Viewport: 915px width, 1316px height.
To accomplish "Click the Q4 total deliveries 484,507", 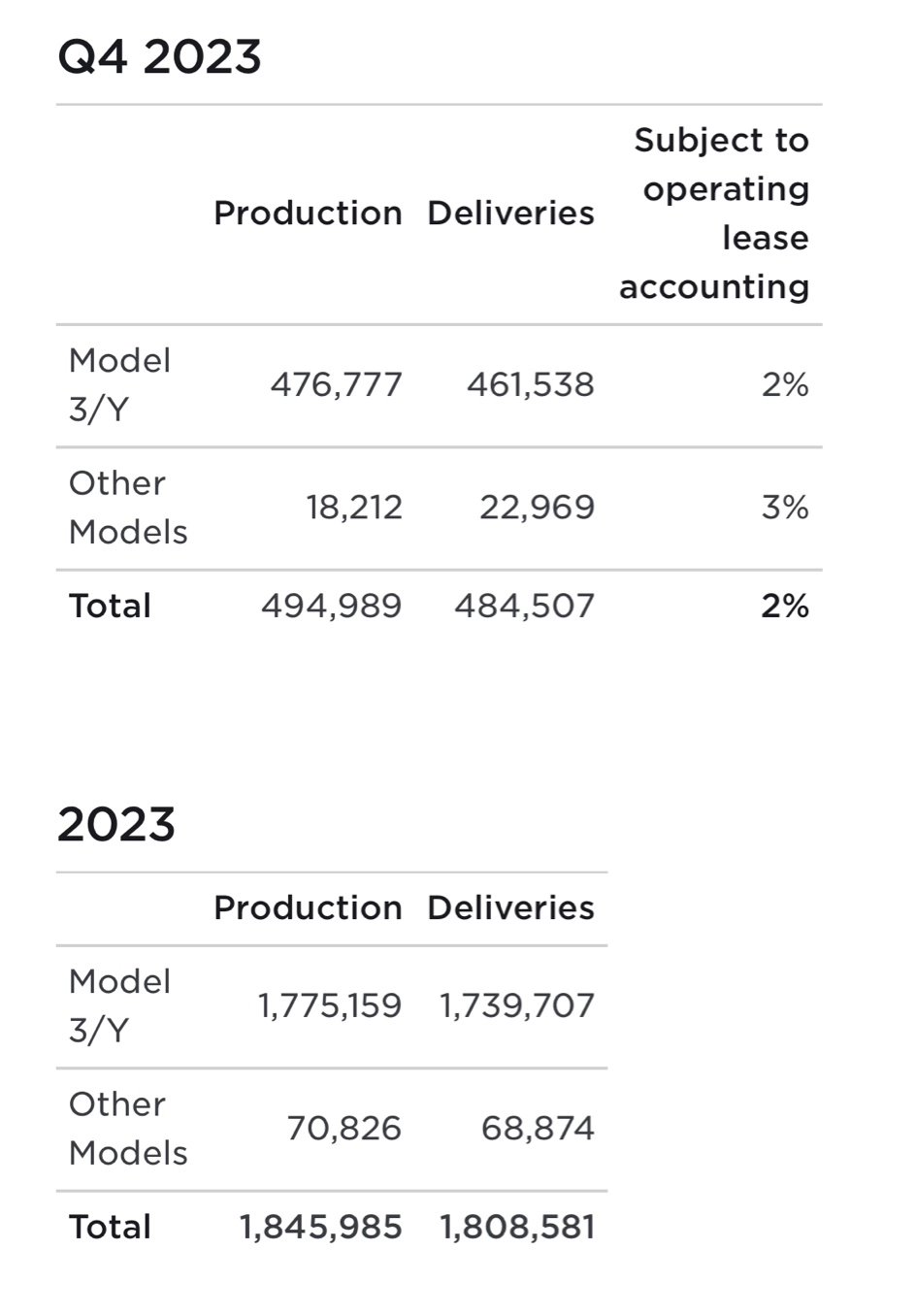I will 524,606.
